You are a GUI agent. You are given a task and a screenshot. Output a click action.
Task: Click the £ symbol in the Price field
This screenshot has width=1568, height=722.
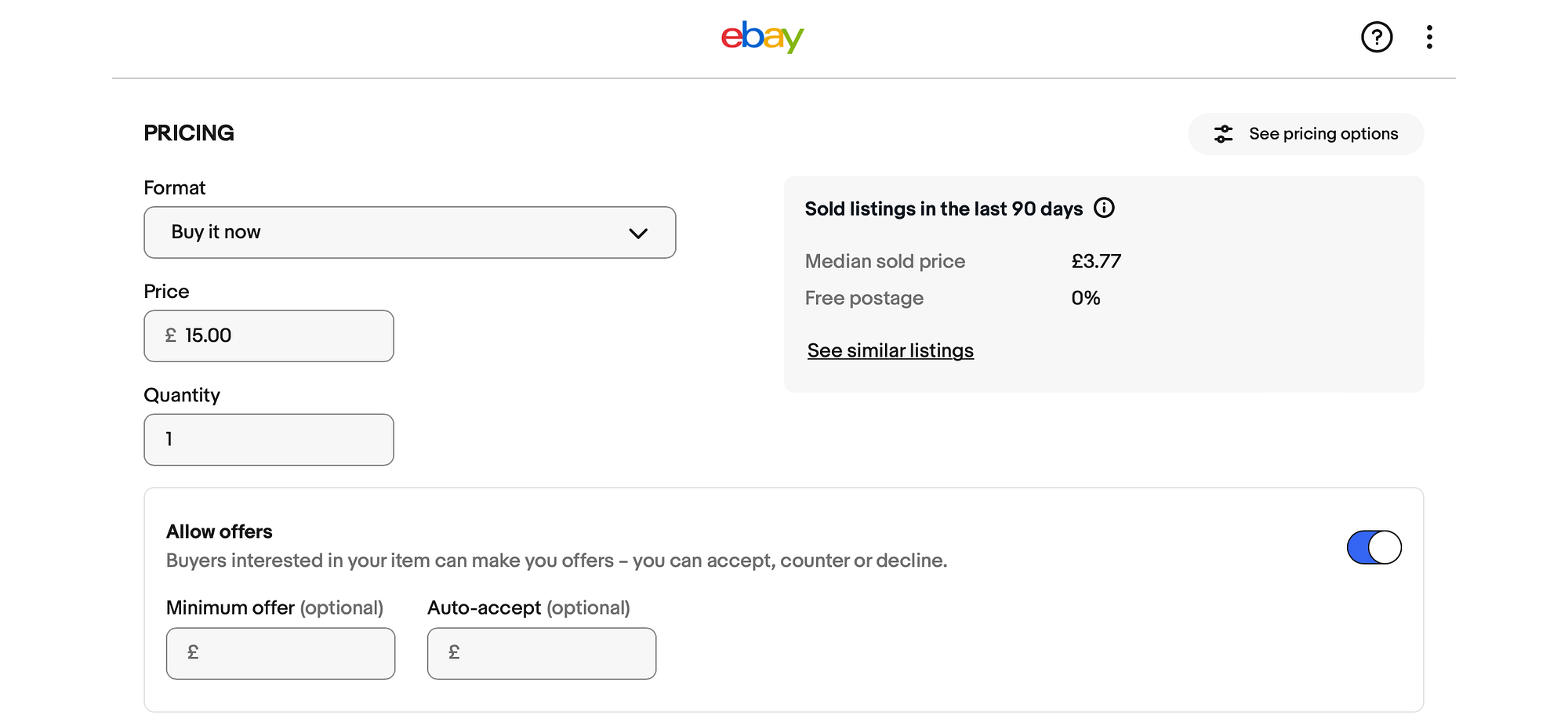(x=169, y=336)
